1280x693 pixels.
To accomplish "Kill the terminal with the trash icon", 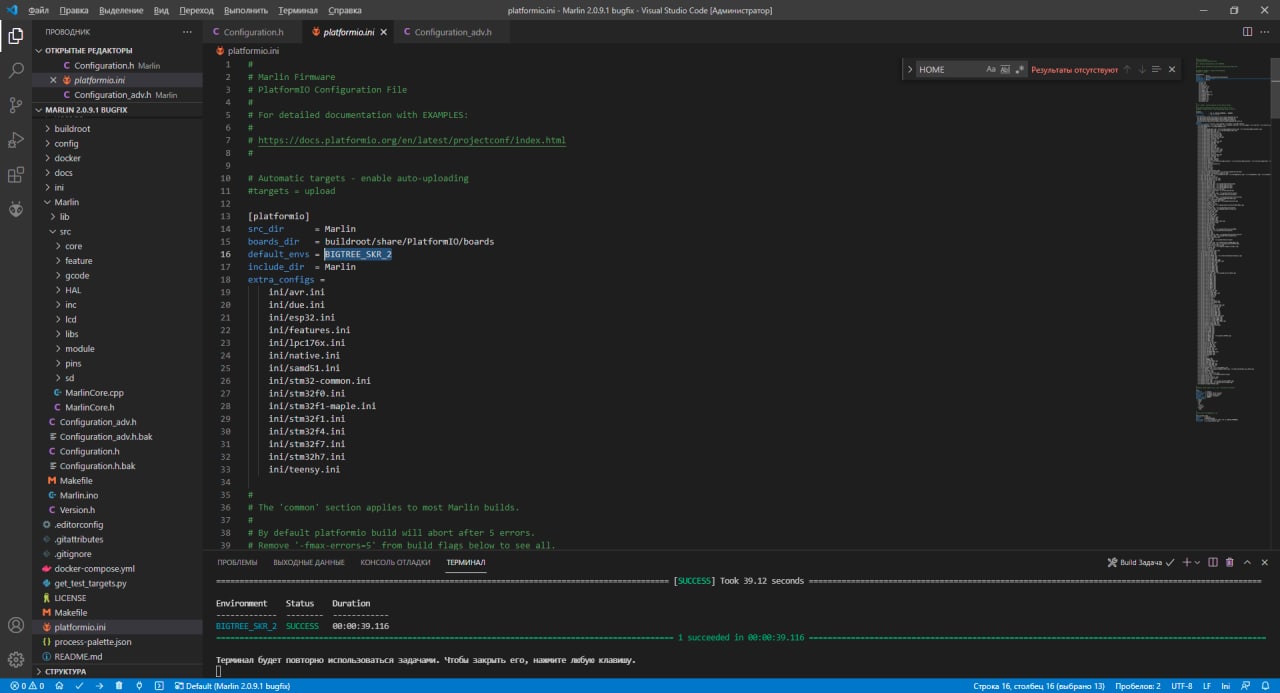I will pyautogui.click(x=1230, y=563).
